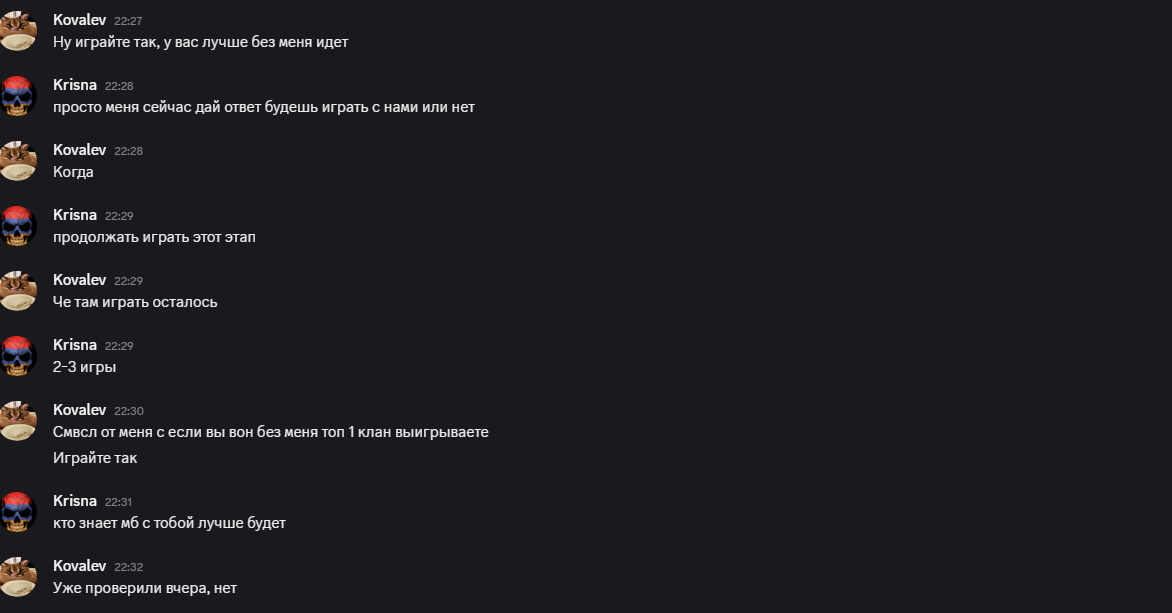Click the Kovalev username at 22:30
The width and height of the screenshot is (1172, 613).
[79, 410]
